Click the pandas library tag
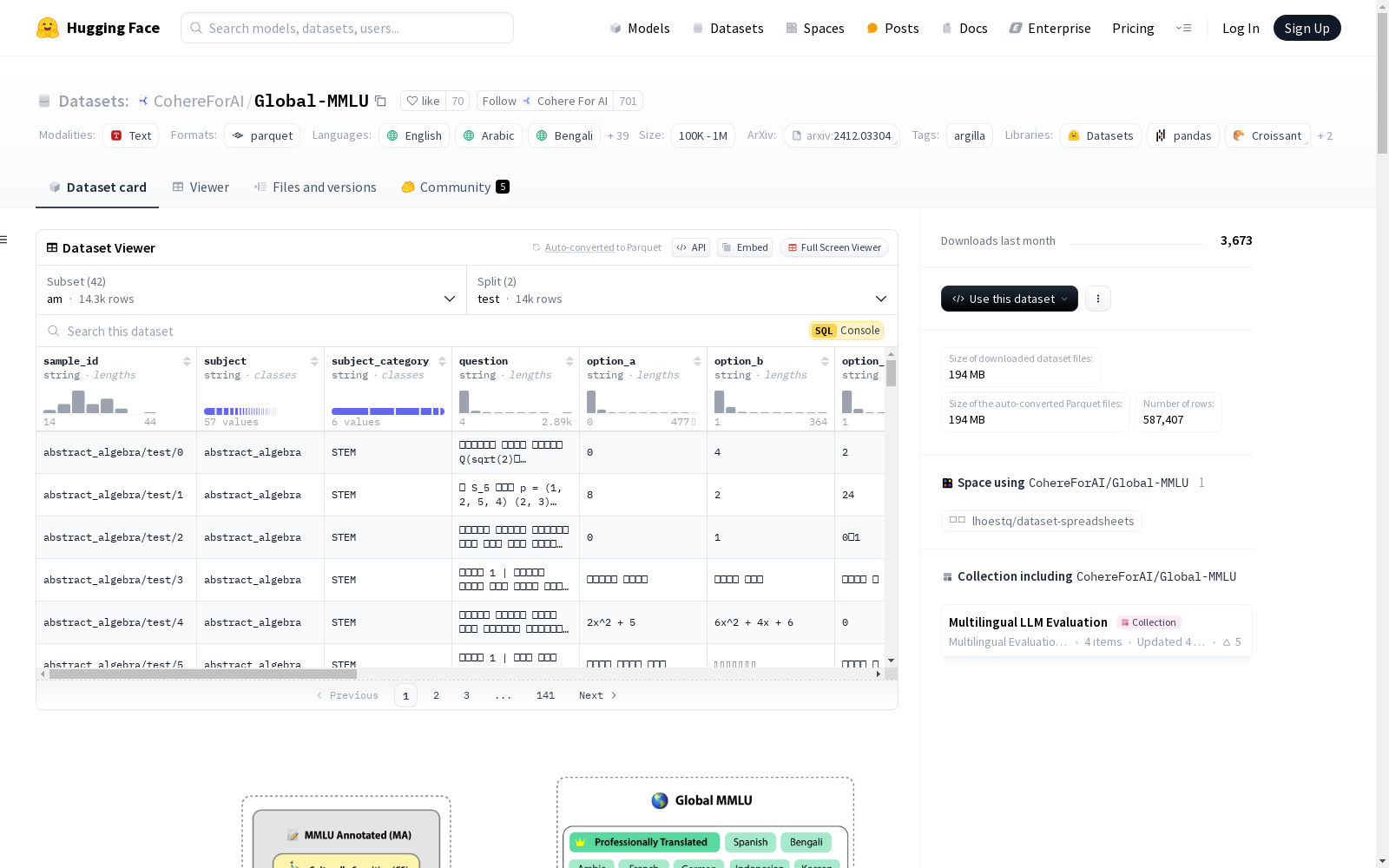This screenshot has width=1389, height=868. click(1183, 135)
